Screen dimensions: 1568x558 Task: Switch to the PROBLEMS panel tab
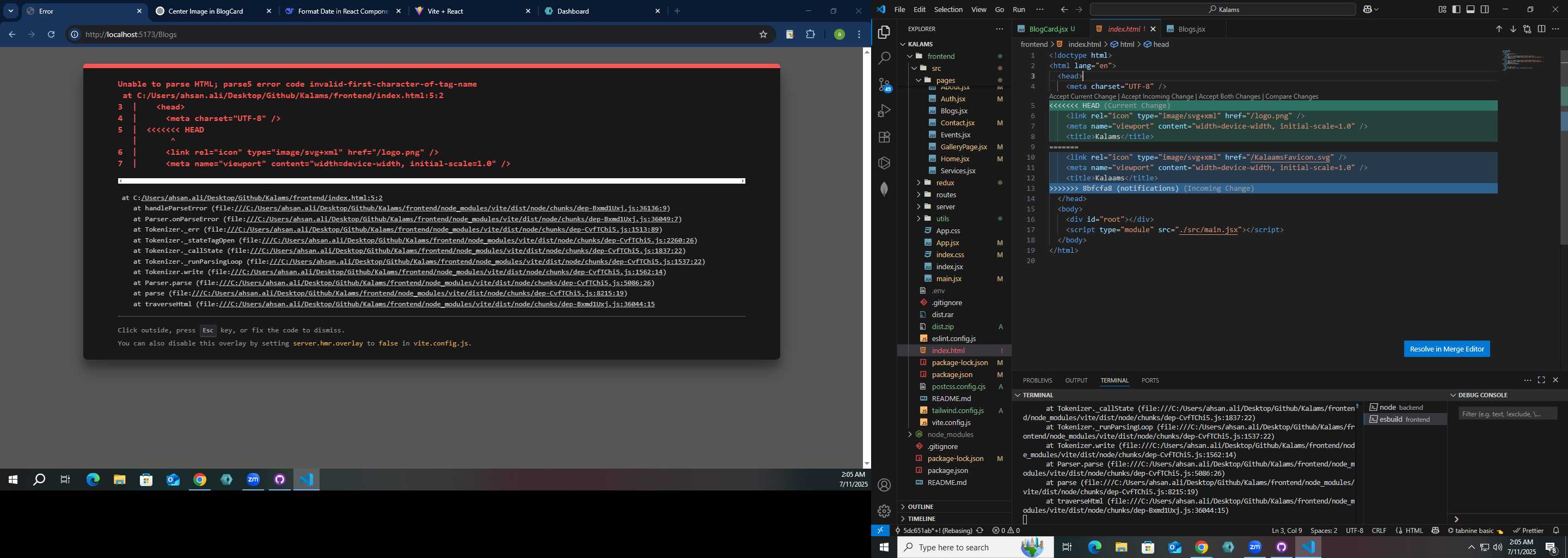point(1037,381)
